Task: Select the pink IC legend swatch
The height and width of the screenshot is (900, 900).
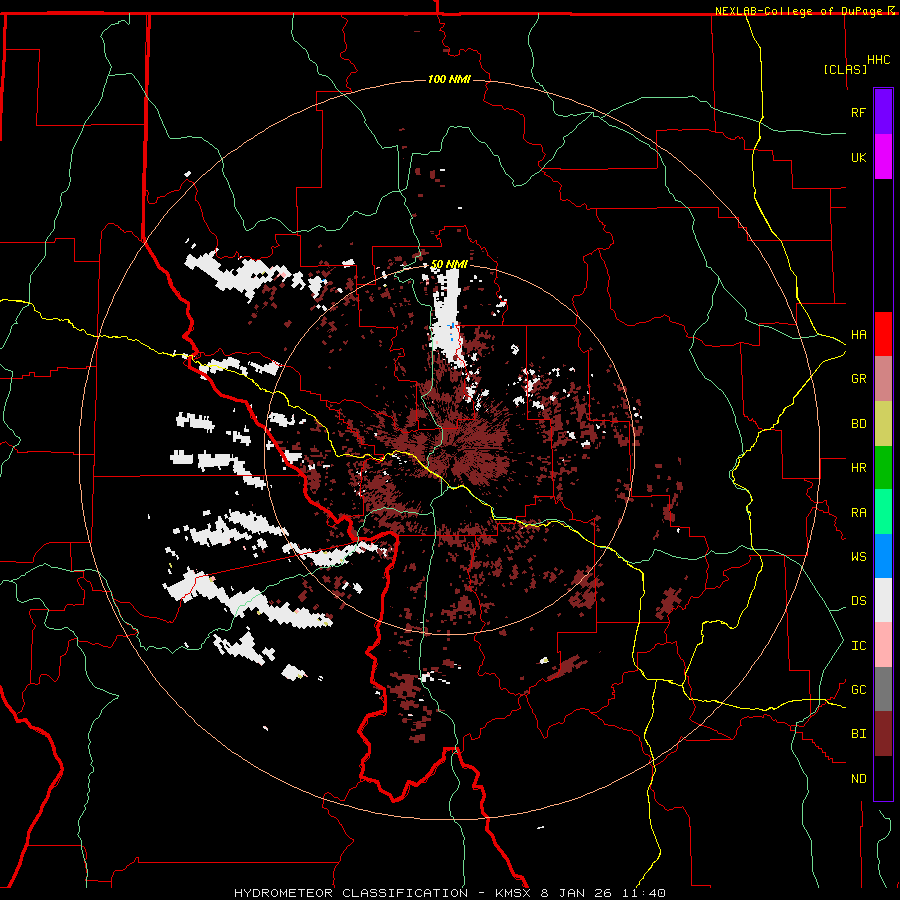Action: pyautogui.click(x=883, y=645)
